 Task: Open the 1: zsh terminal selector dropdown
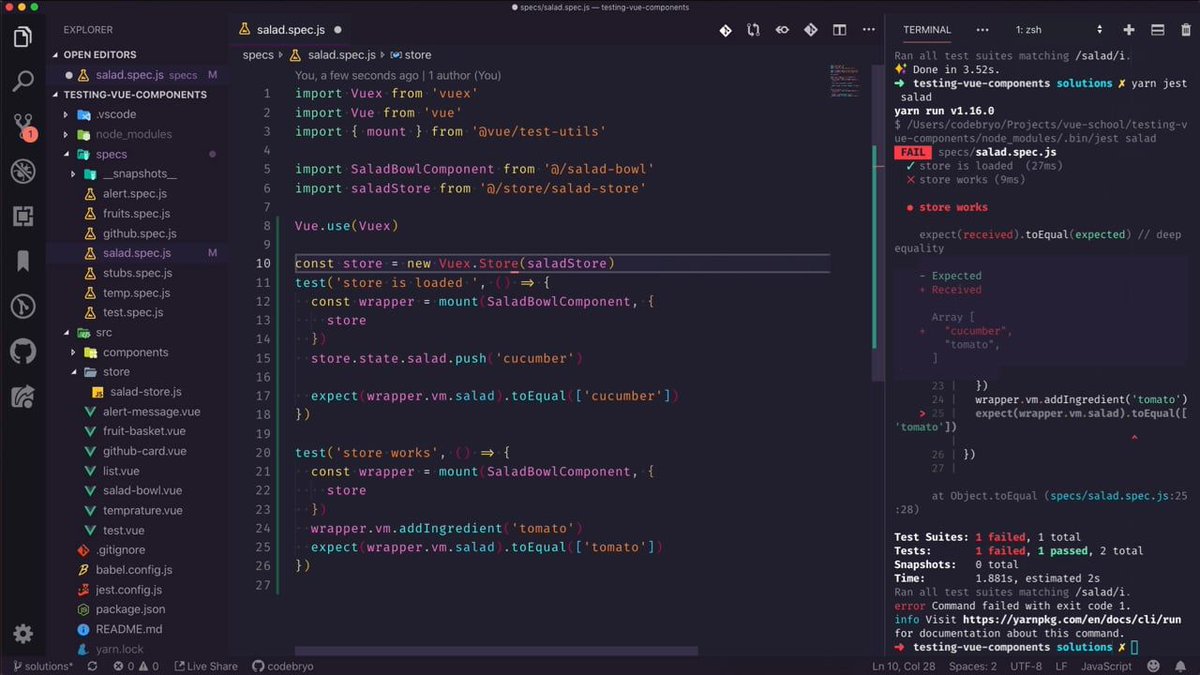(x=1058, y=30)
